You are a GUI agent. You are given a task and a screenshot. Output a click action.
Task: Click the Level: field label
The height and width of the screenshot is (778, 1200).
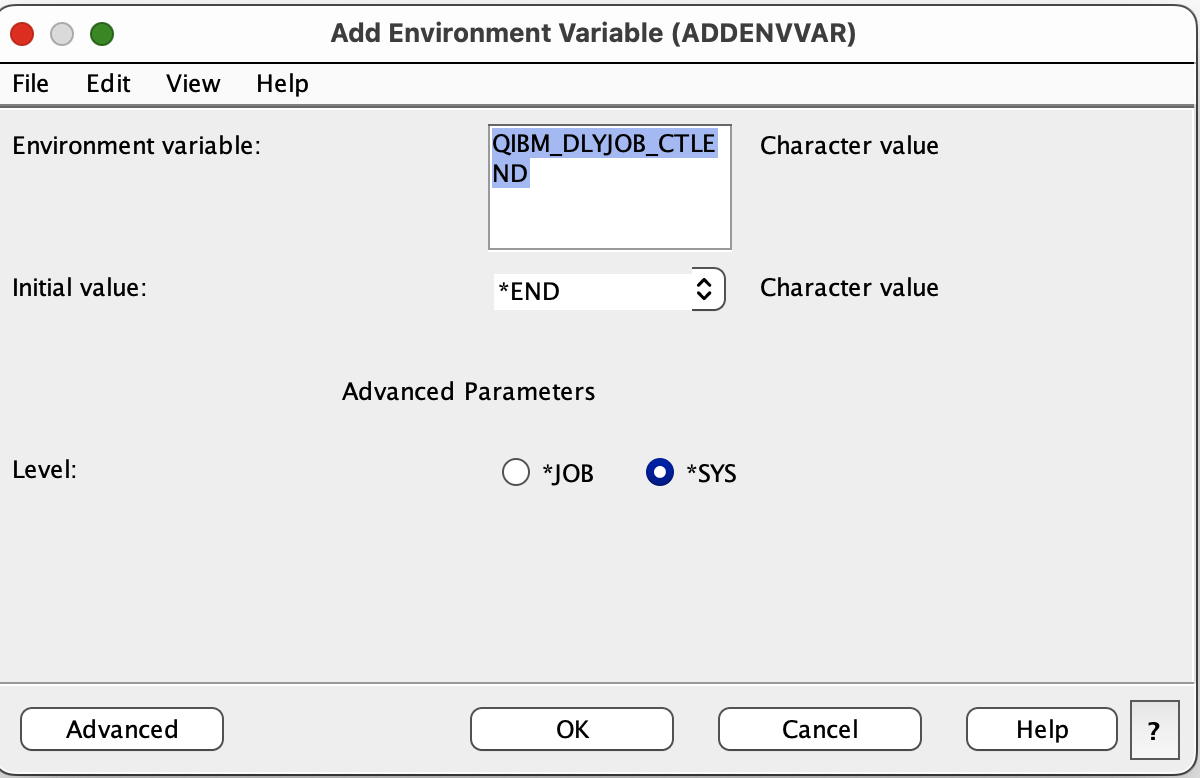(x=44, y=468)
